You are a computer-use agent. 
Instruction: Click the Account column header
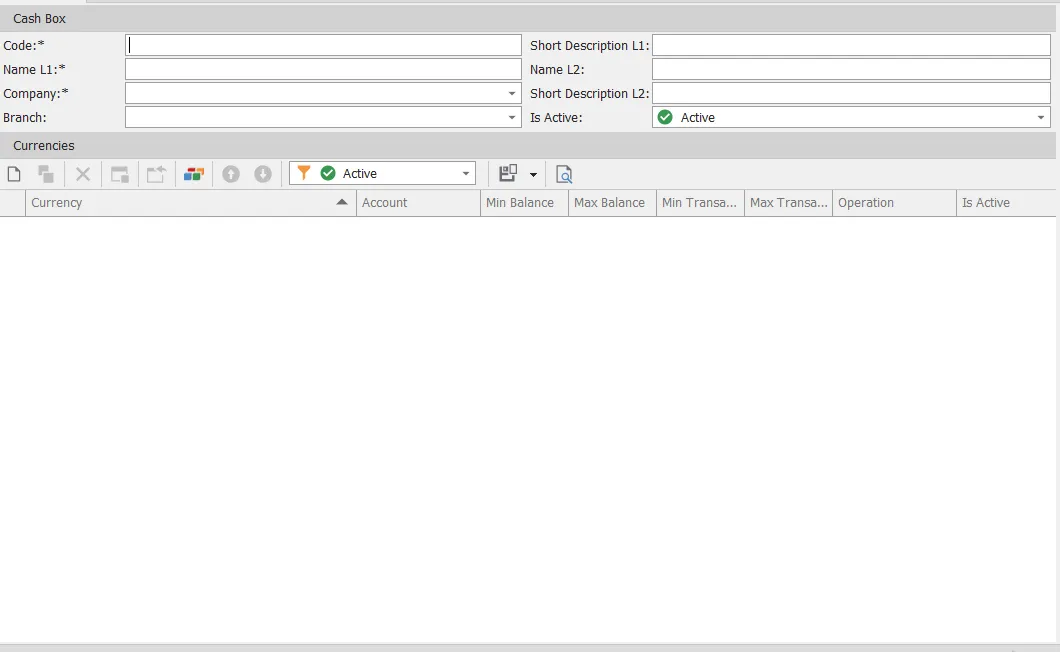pyautogui.click(x=418, y=203)
